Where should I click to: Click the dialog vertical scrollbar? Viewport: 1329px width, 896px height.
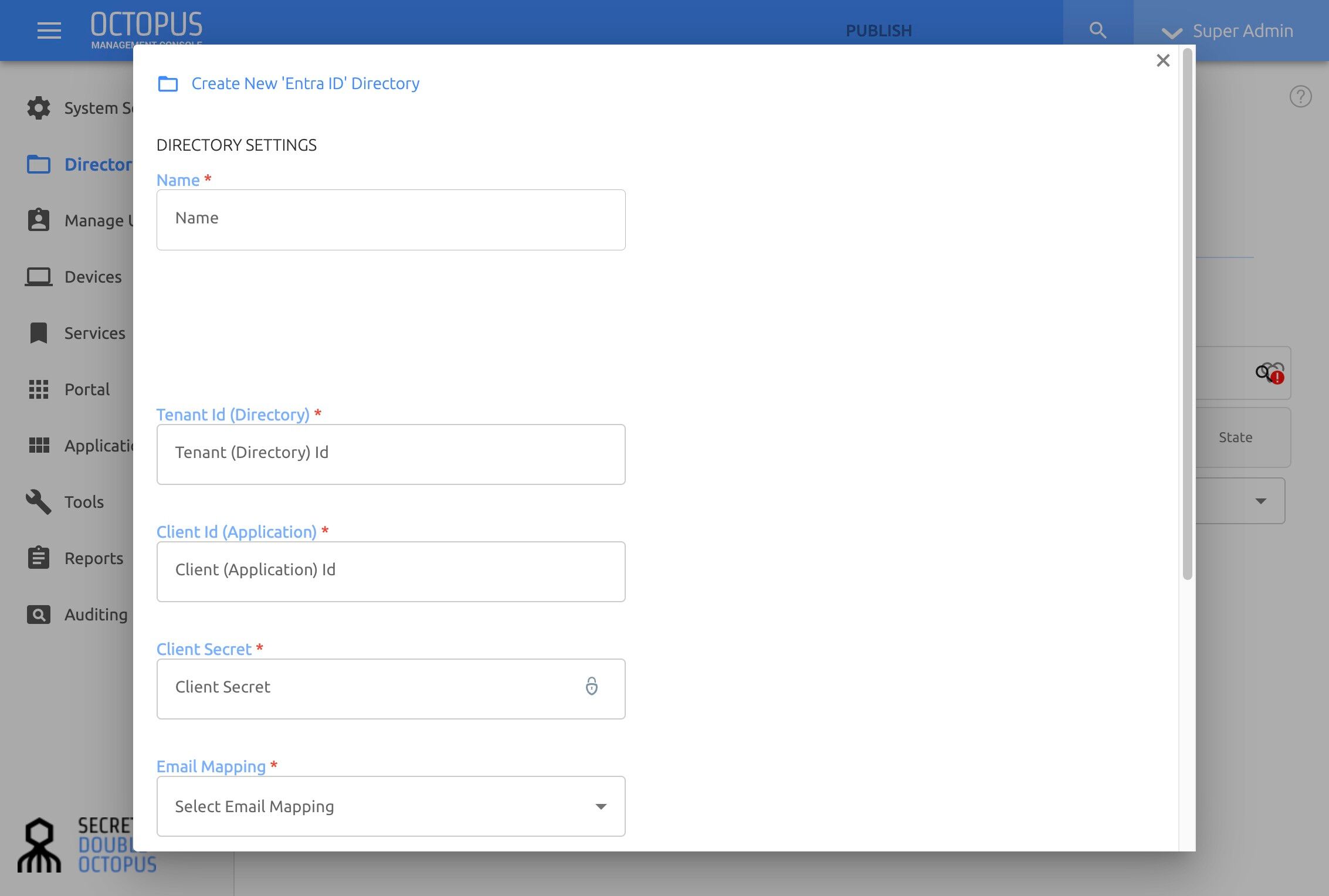[1187, 314]
